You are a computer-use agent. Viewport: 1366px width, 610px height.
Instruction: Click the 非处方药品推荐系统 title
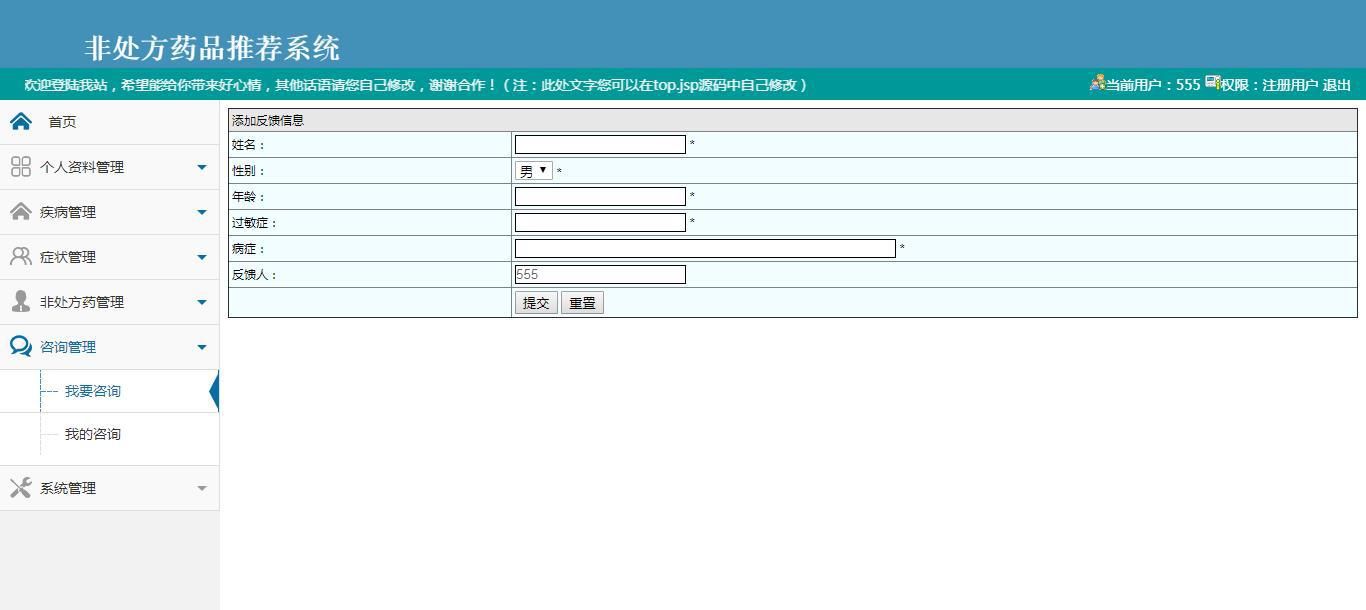coord(212,48)
